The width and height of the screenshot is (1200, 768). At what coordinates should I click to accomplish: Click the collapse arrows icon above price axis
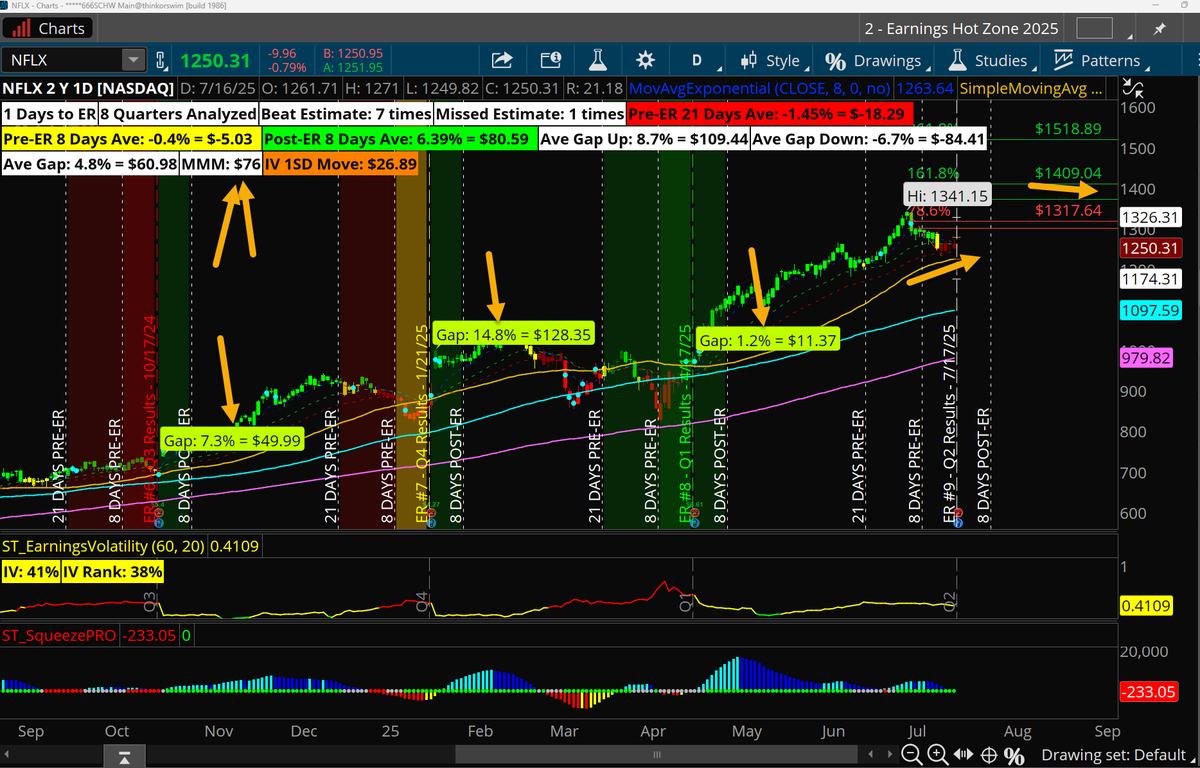click(x=1132, y=87)
